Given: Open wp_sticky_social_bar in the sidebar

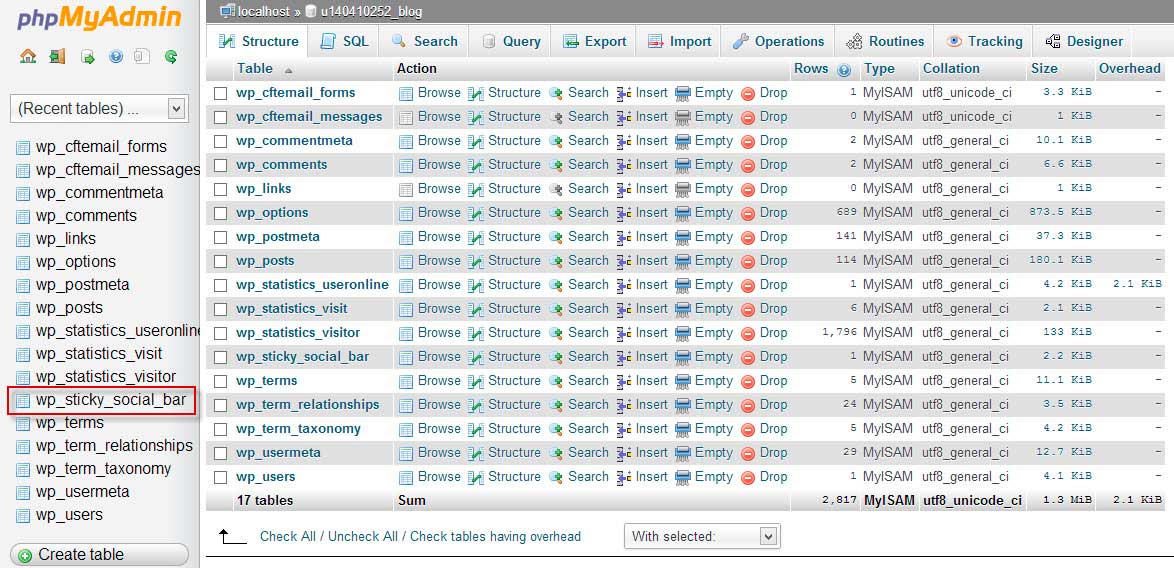Looking at the screenshot, I should click(x=111, y=400).
